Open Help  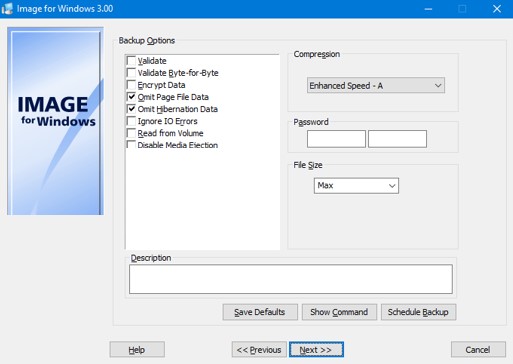click(137, 350)
